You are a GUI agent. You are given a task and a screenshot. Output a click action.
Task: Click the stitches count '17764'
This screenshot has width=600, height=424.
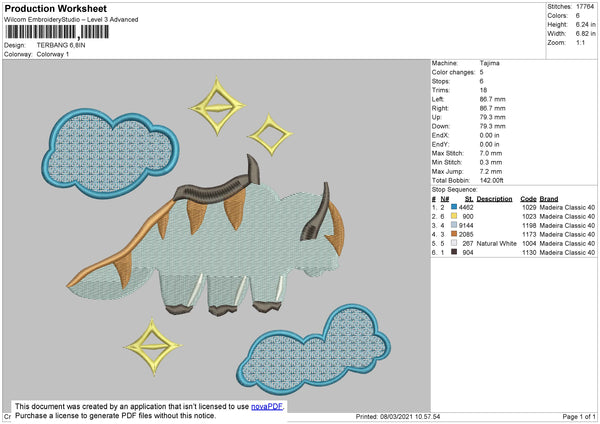tap(585, 7)
